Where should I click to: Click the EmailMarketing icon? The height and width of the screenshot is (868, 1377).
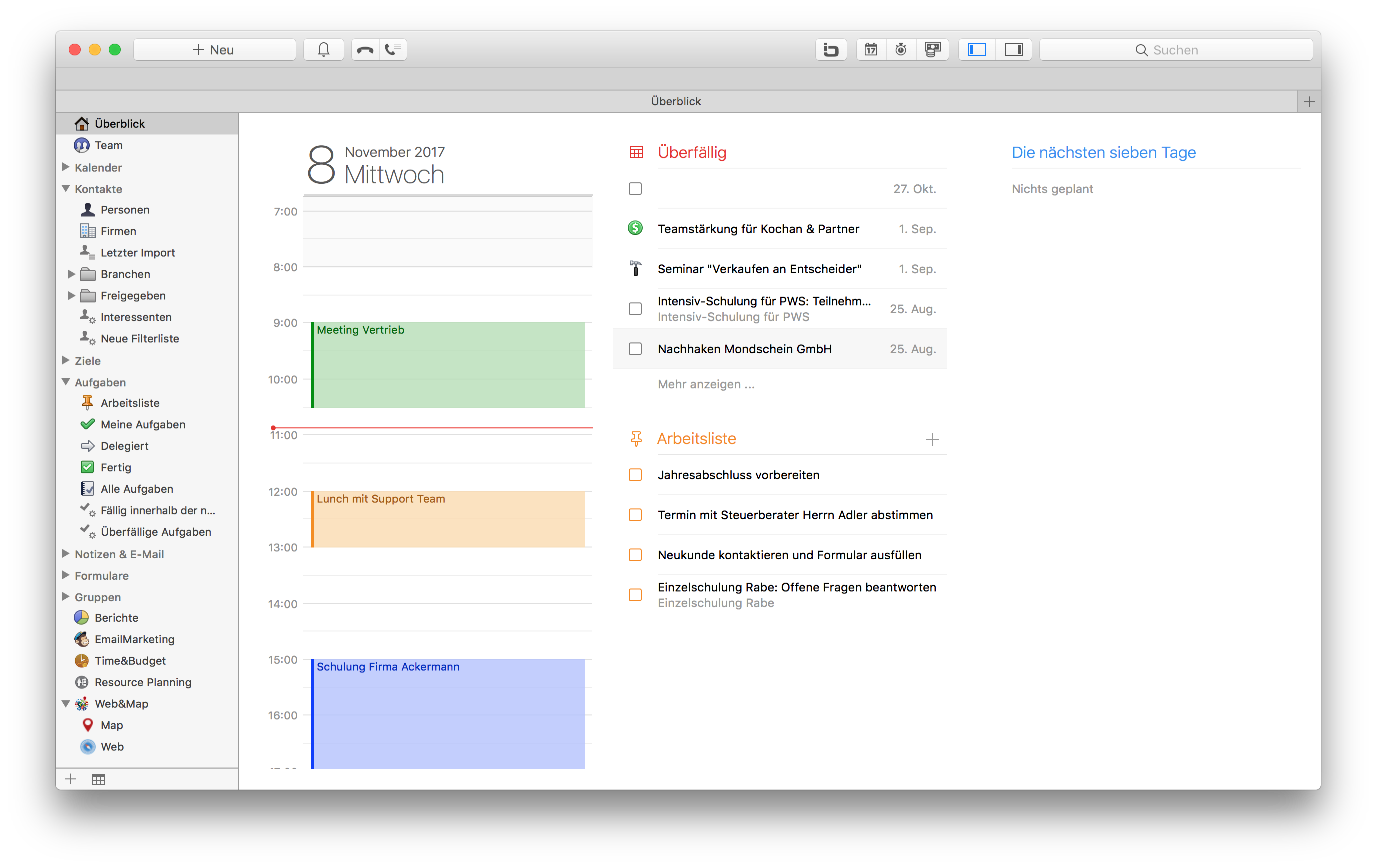tap(82, 639)
